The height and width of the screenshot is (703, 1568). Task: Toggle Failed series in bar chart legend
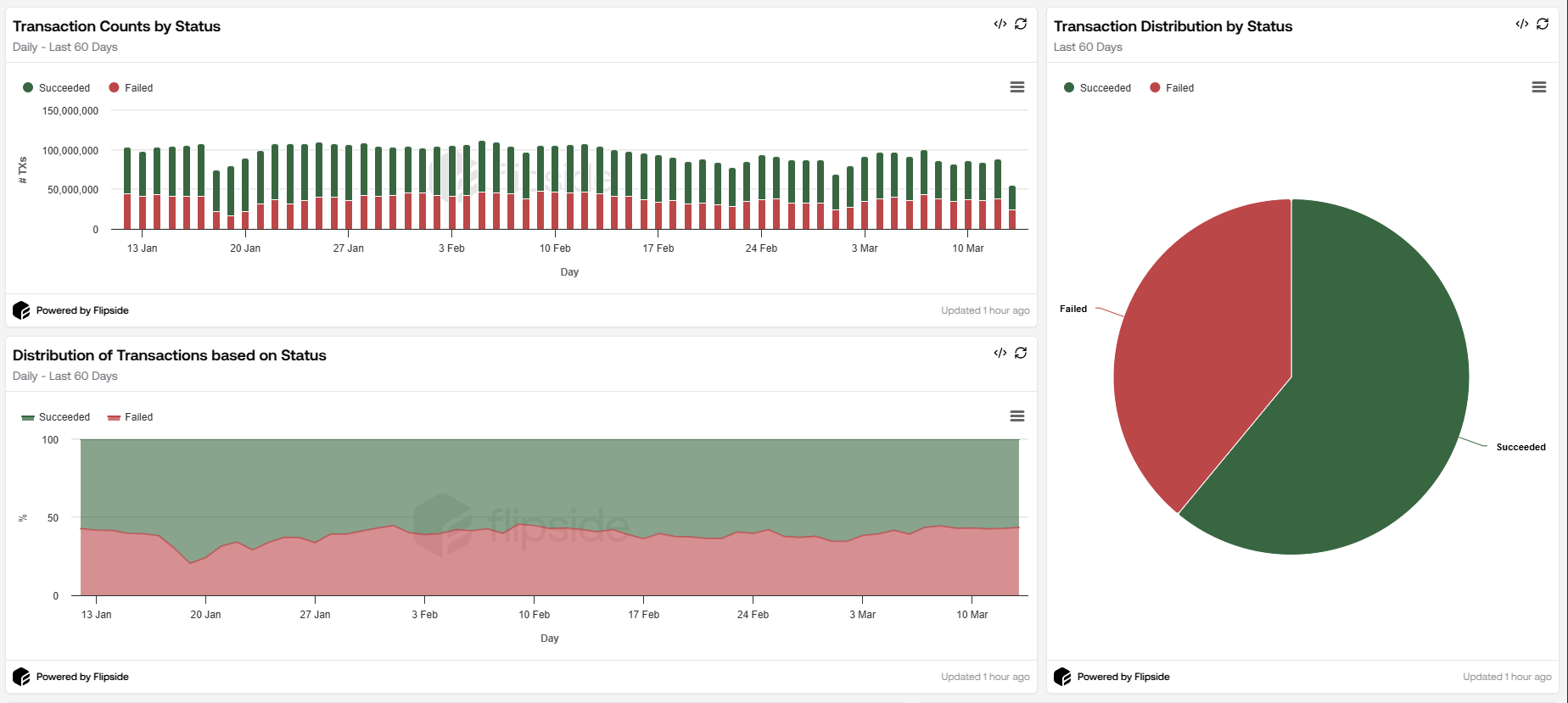(132, 88)
